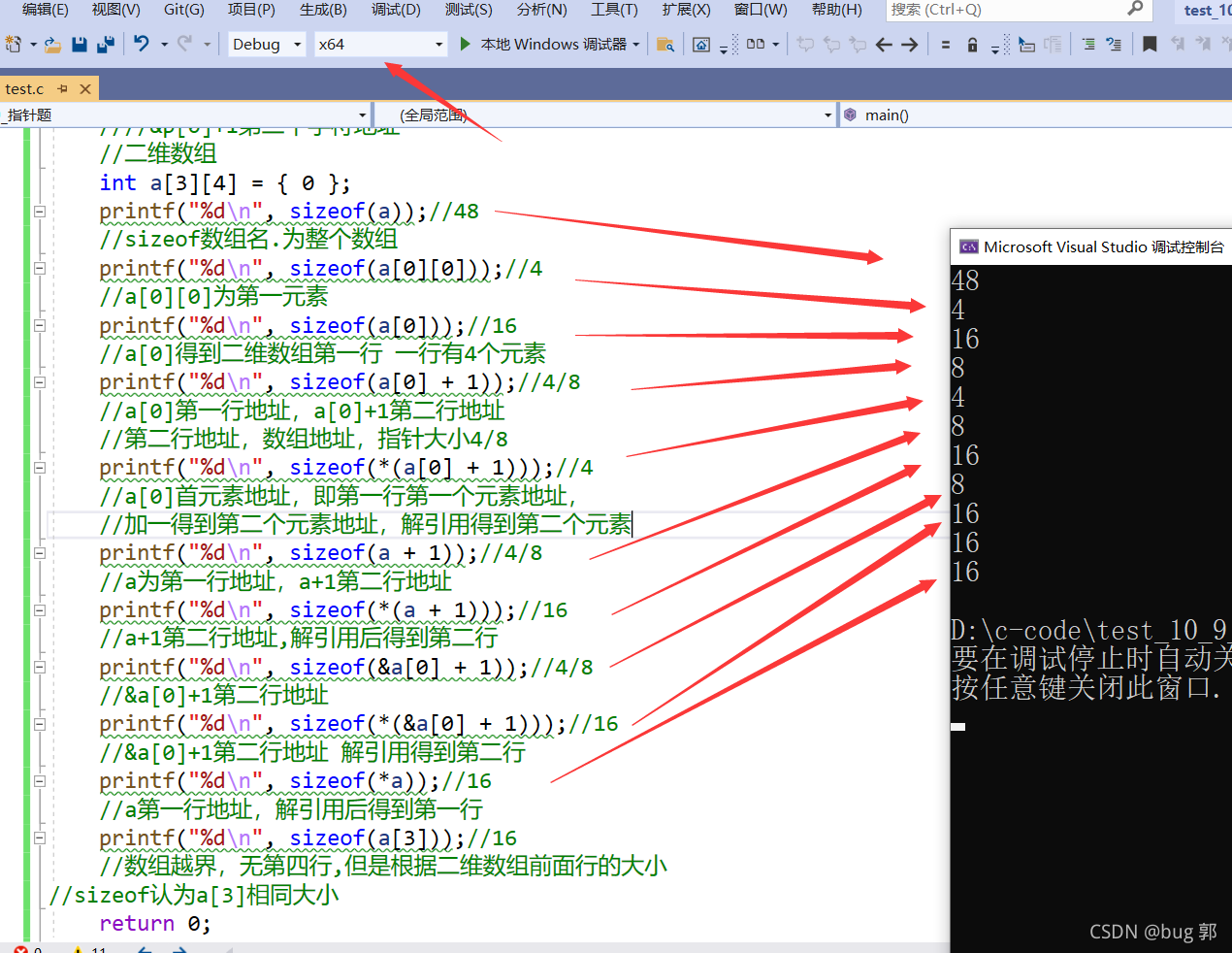Click the padlock toolbar icon
This screenshot has width=1232, height=953.
tap(972, 45)
